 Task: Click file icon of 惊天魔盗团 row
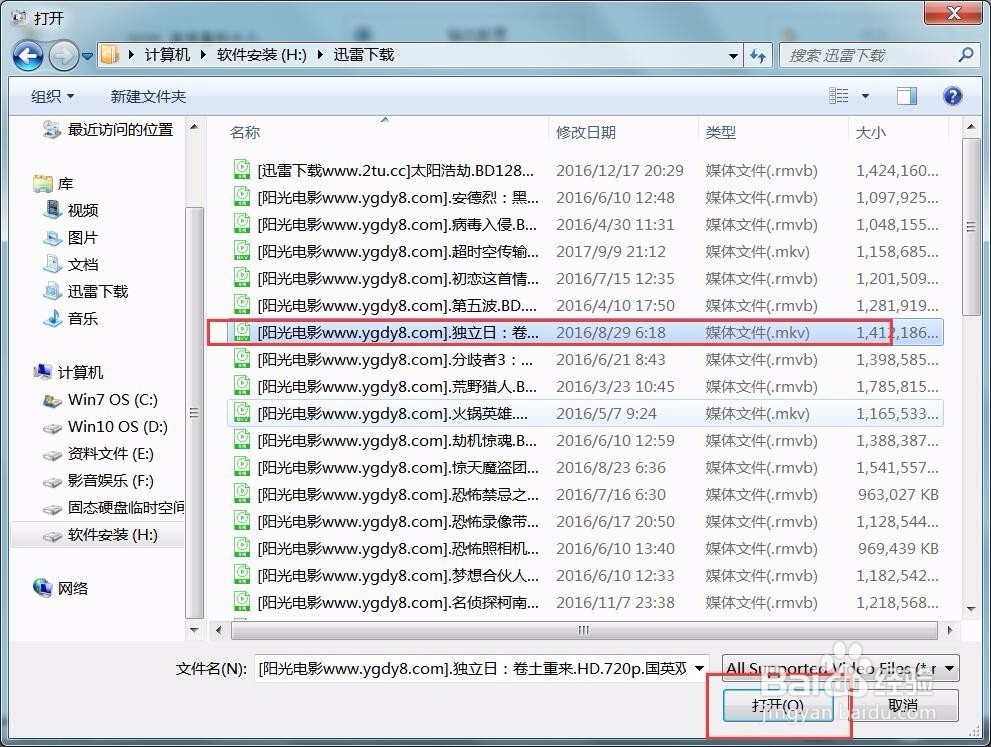(x=242, y=466)
